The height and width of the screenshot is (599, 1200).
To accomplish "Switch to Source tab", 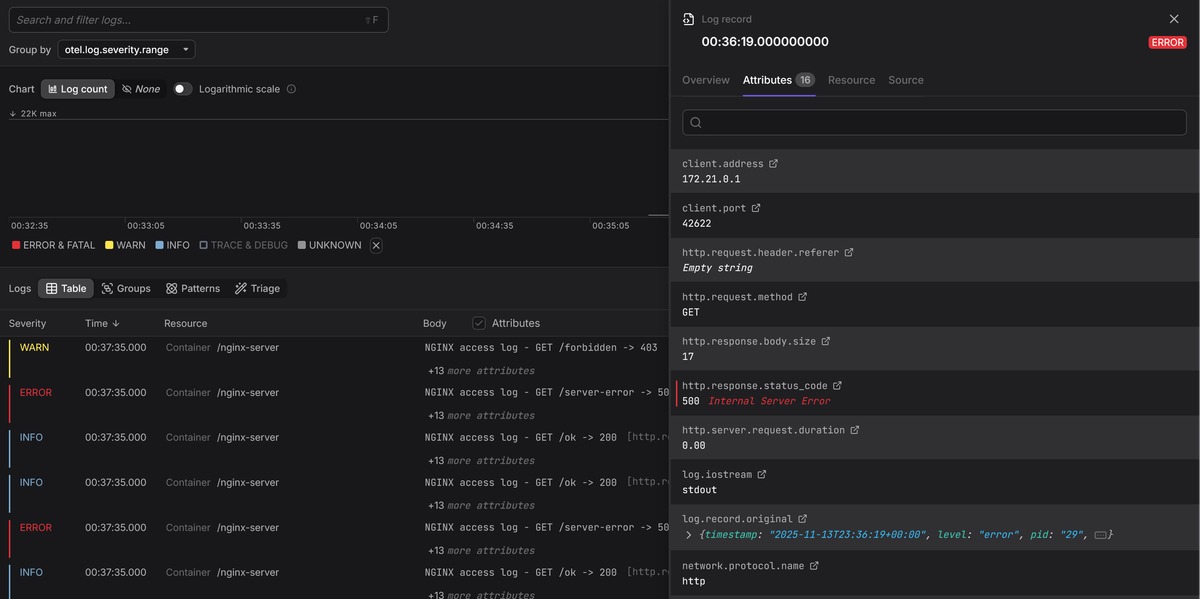I will pyautogui.click(x=906, y=80).
